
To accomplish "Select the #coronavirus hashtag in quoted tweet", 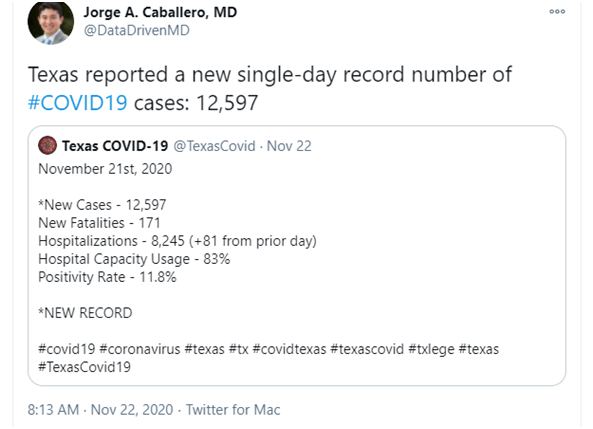I will (x=140, y=349).
